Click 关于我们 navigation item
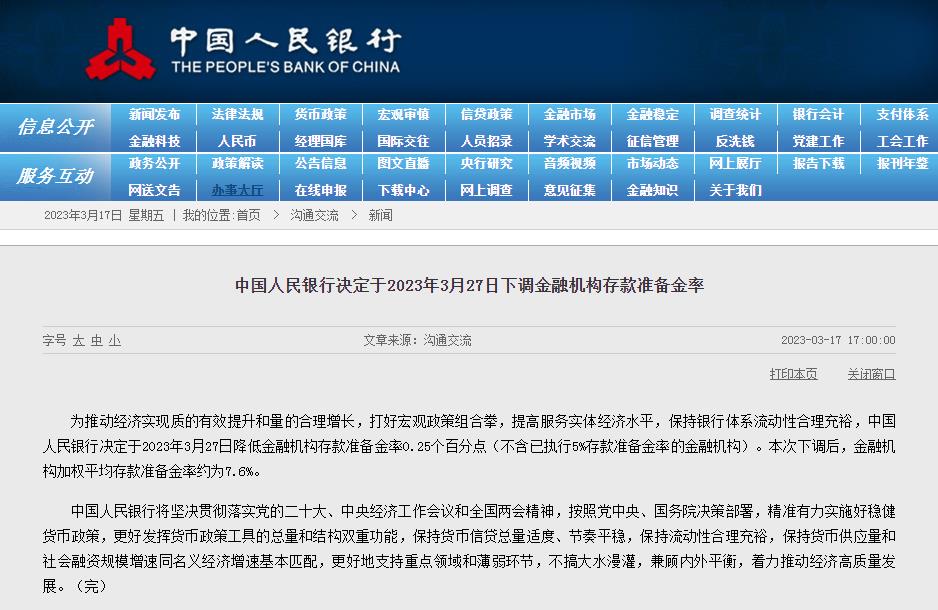 (735, 190)
